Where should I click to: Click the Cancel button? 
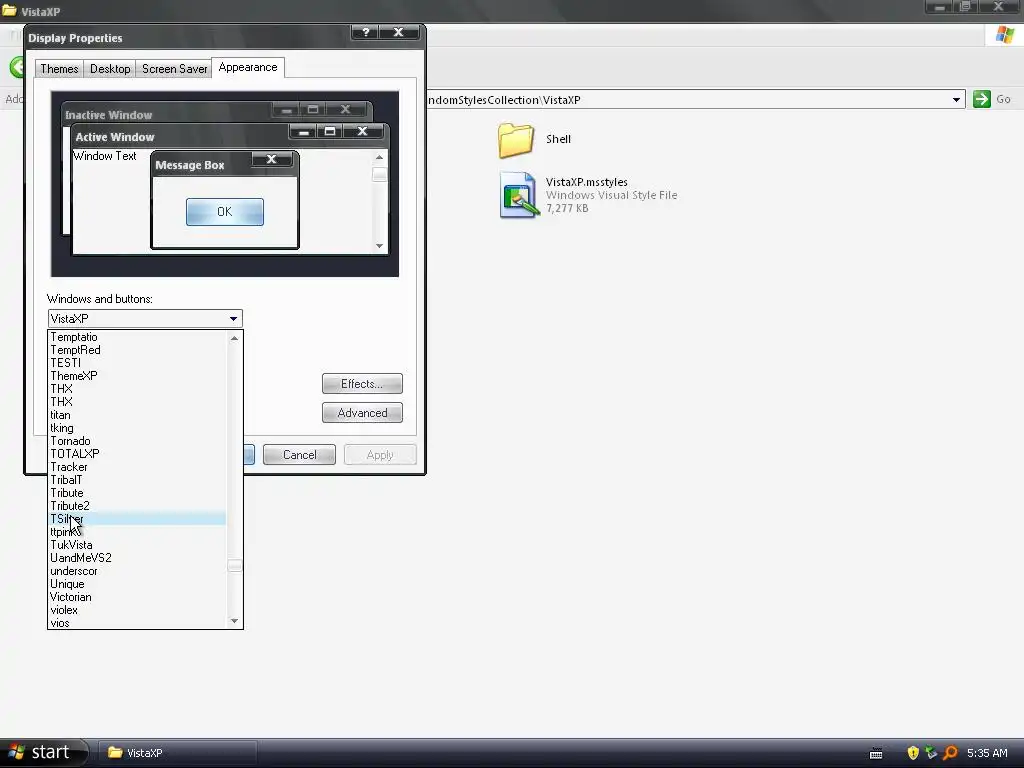point(299,455)
